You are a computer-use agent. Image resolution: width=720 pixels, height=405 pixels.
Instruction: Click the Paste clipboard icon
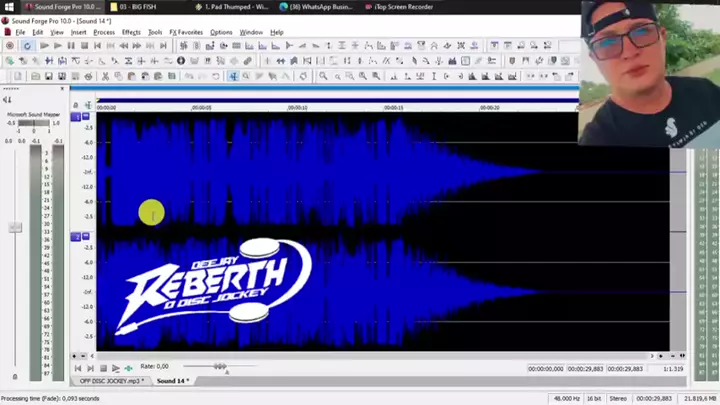click(x=131, y=76)
